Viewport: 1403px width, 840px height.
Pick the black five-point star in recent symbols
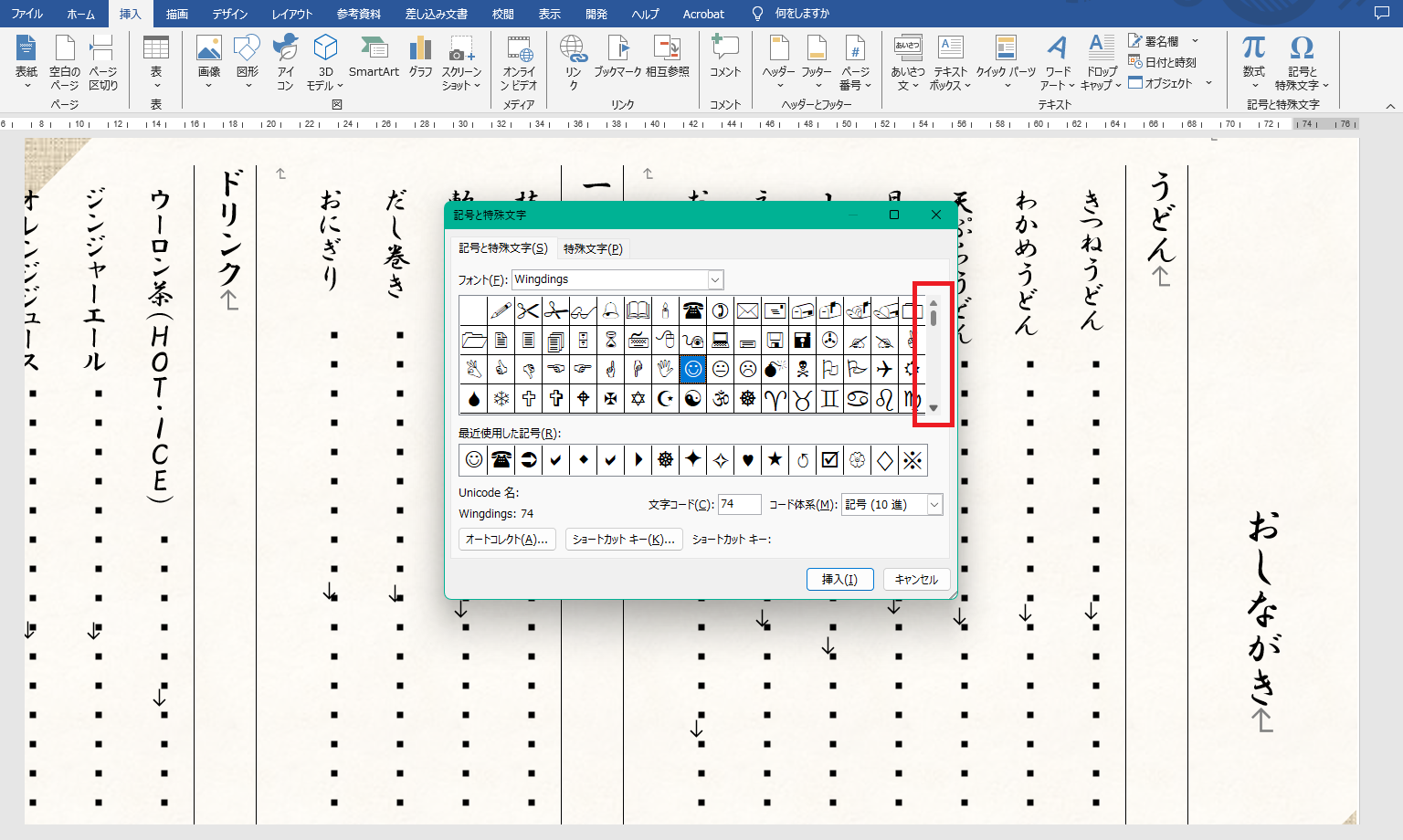775,460
